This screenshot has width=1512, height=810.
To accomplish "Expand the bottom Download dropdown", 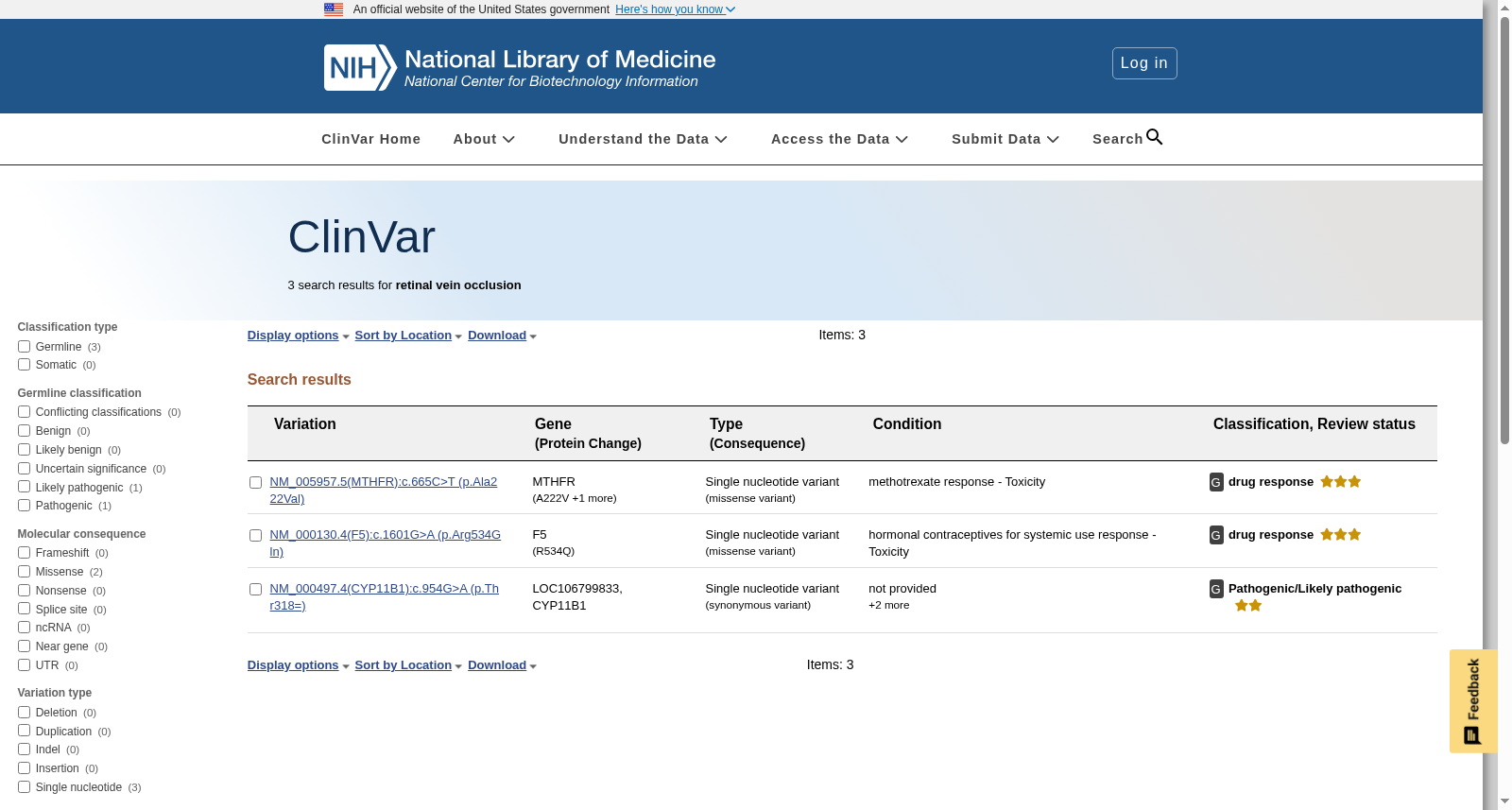I will pos(502,665).
